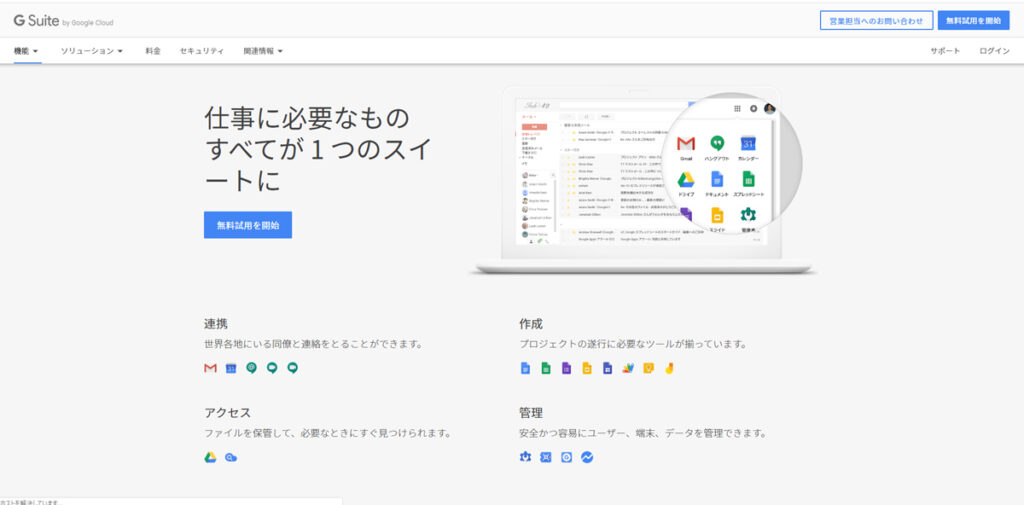
Task: Expand the ソリューション dropdown menu
Action: (x=92, y=51)
